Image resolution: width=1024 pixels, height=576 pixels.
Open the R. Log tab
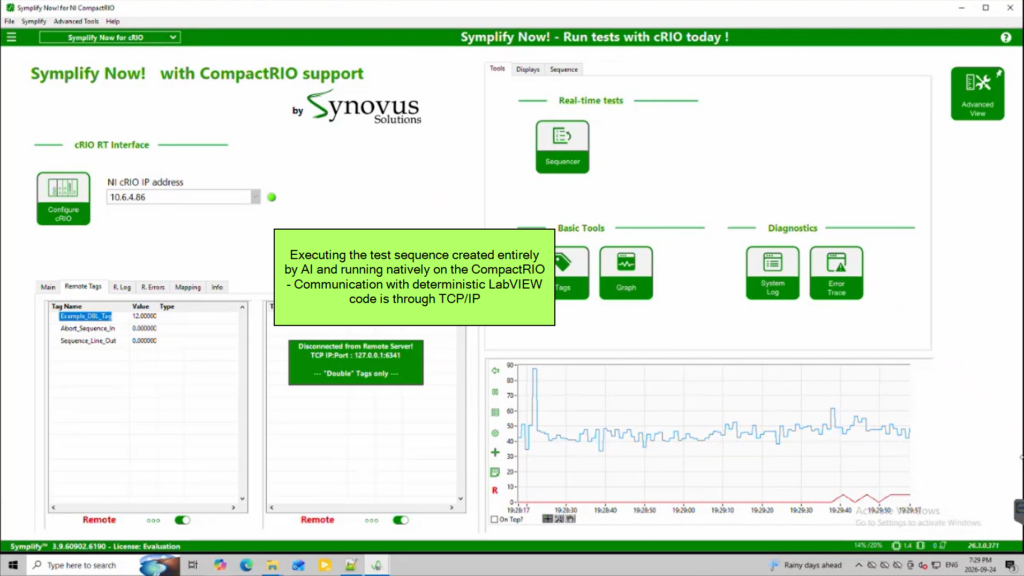pyautogui.click(x=122, y=287)
